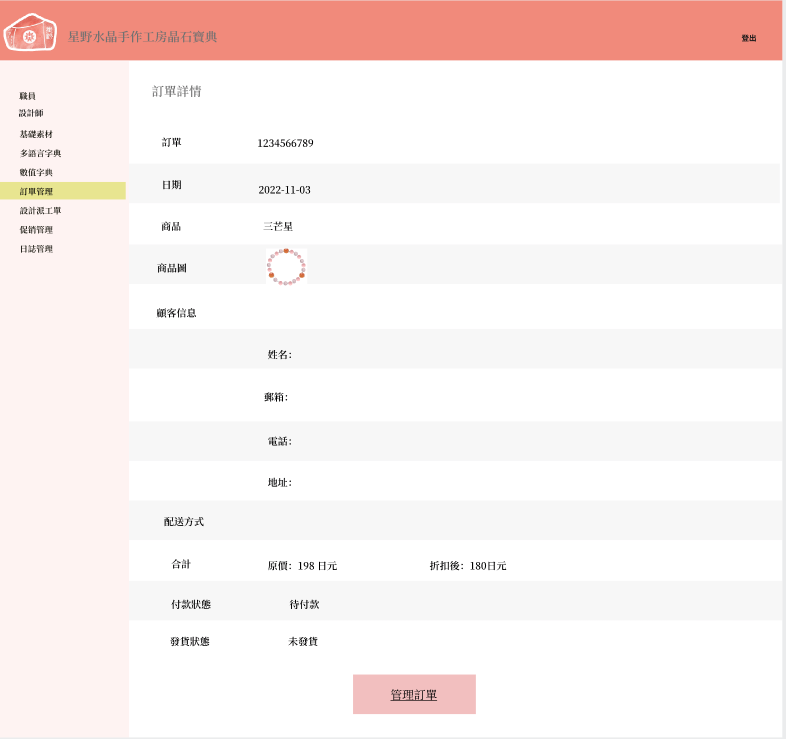Click the discounted price 折扣後 180日元
Image resolution: width=786 pixels, height=739 pixels.
tap(468, 566)
